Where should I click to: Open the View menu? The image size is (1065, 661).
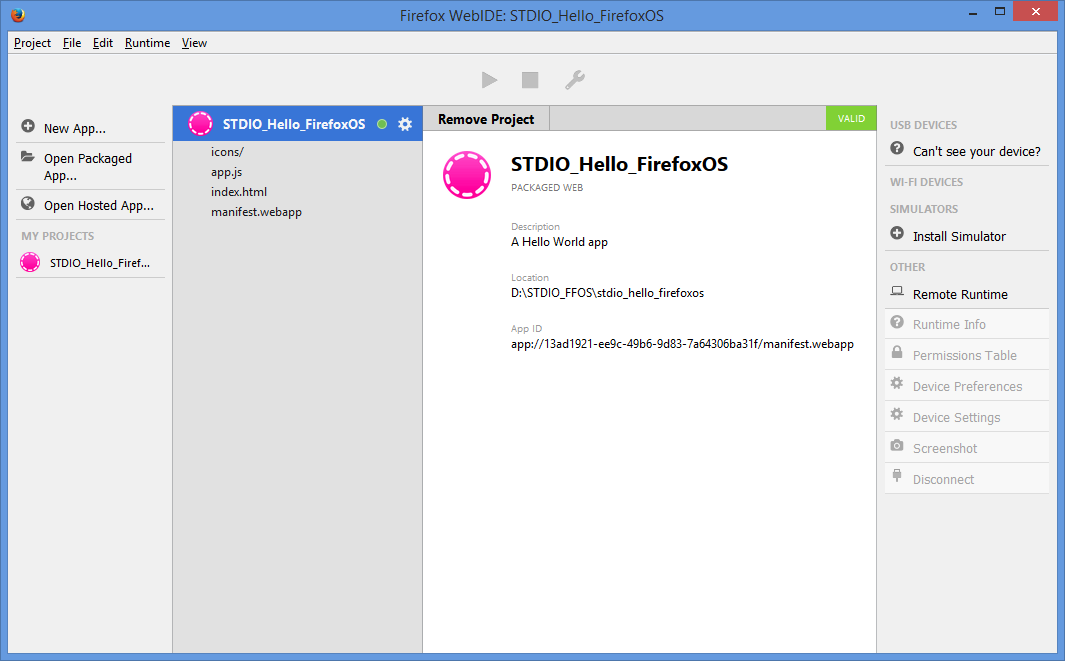point(194,43)
